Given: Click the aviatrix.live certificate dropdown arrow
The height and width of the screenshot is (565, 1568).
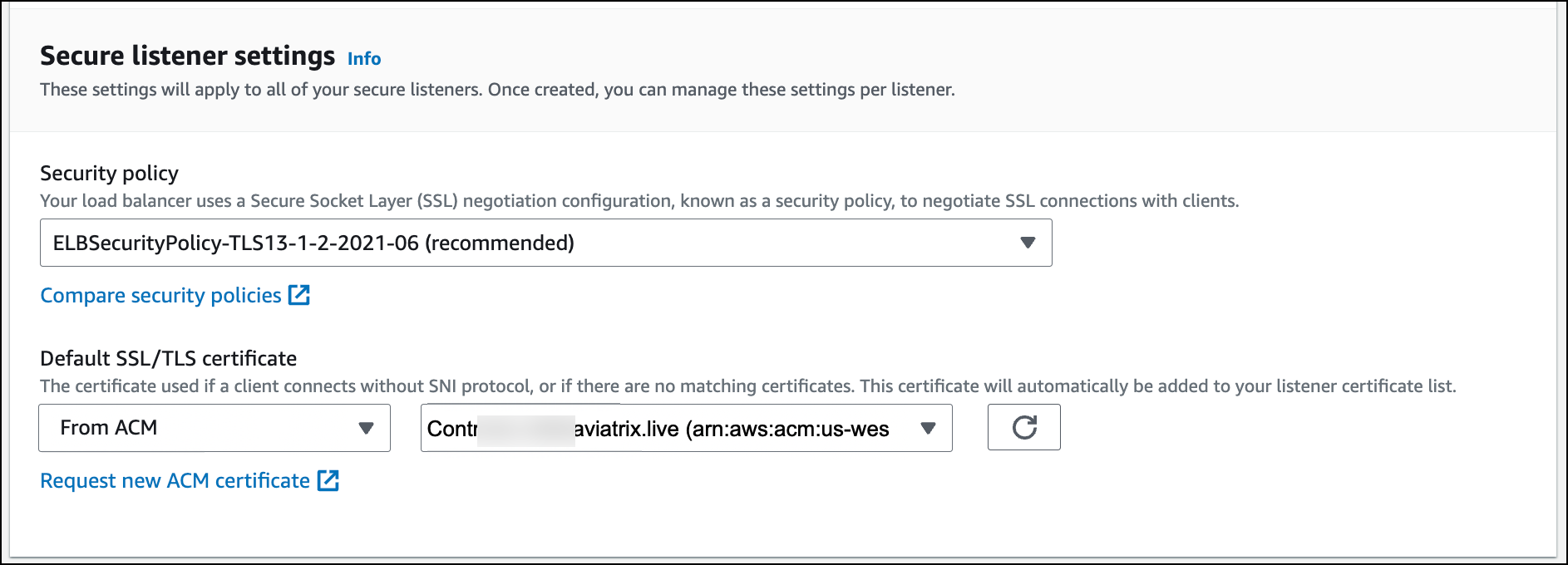Looking at the screenshot, I should pyautogui.click(x=928, y=428).
